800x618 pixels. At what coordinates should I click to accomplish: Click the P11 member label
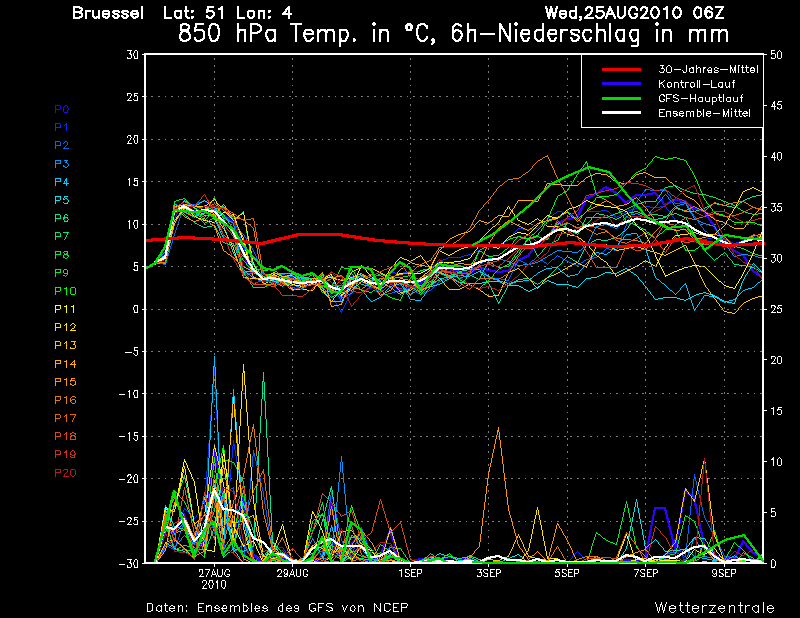click(65, 309)
